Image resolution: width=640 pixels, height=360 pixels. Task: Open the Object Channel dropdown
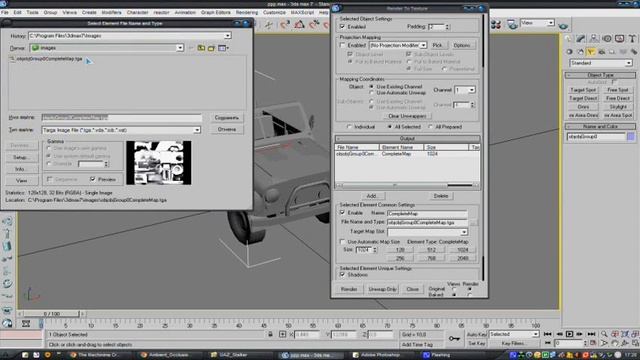point(472,90)
